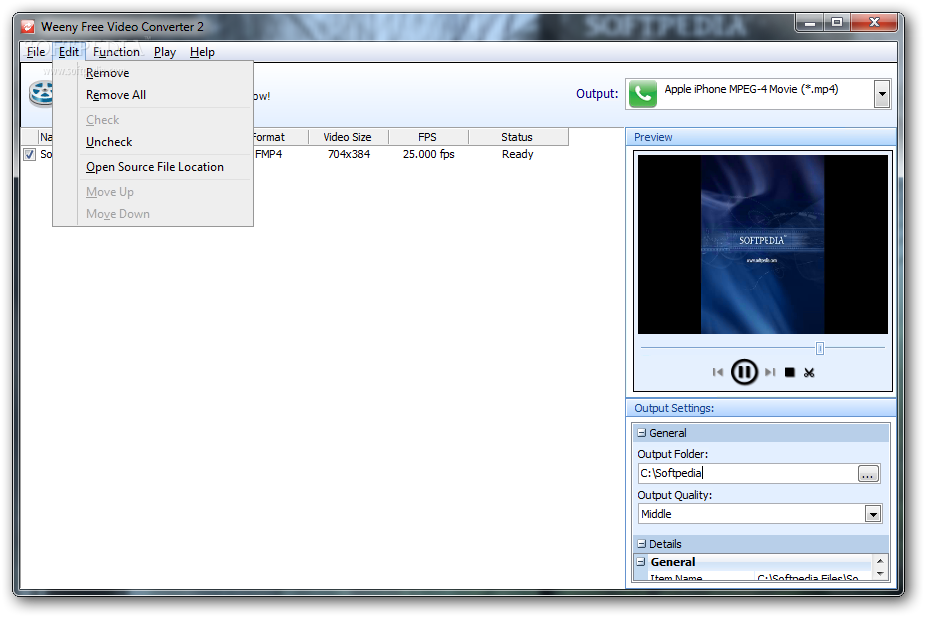Screen dimensions: 925x617
Task: Open the Help menu
Action: (202, 52)
